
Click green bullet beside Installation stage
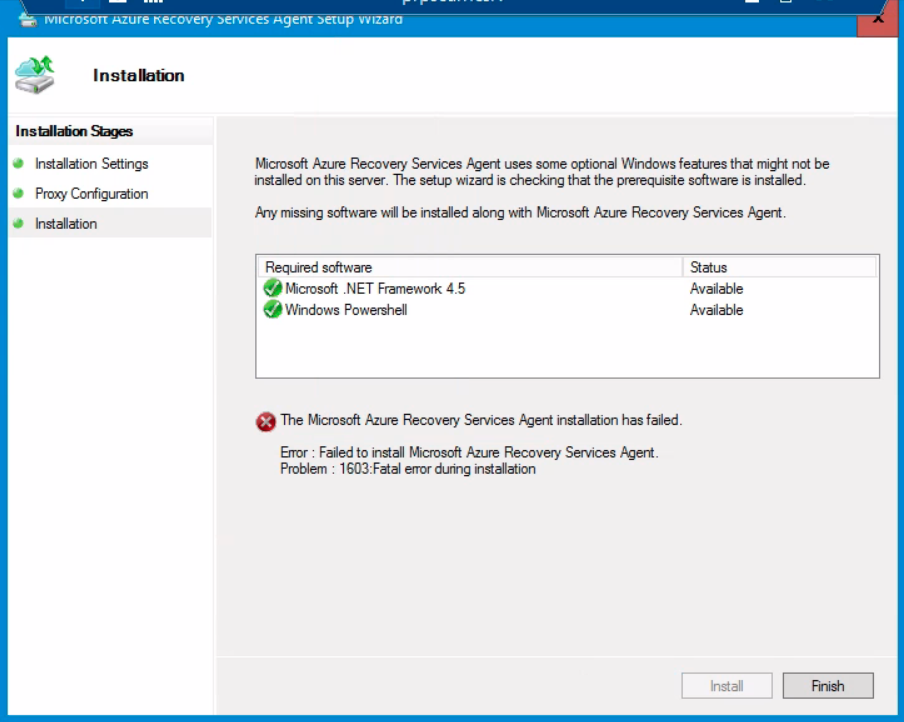point(18,223)
